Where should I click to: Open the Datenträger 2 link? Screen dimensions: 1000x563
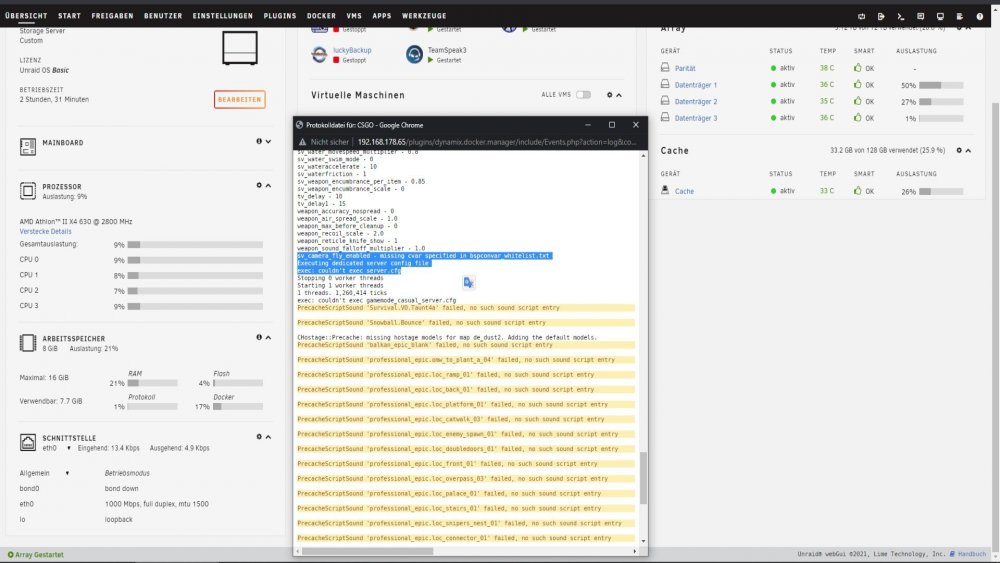click(x=696, y=101)
